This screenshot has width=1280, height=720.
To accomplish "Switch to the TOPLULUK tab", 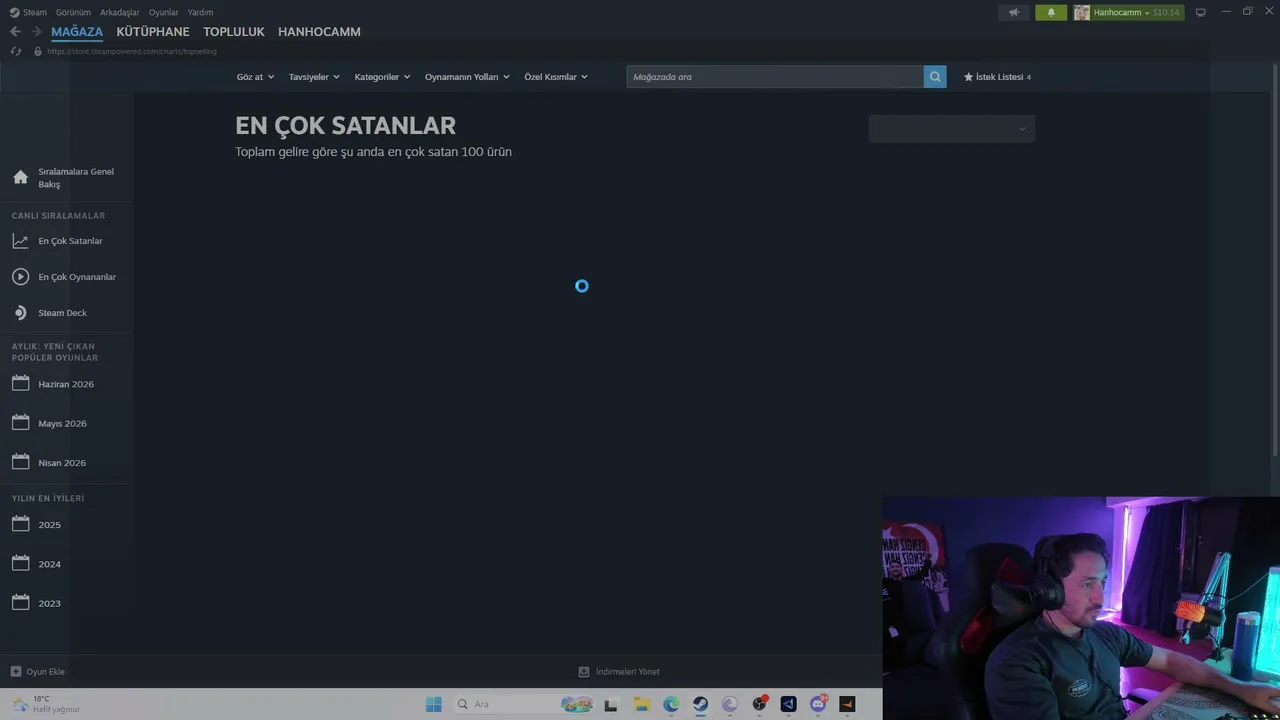I will tap(234, 32).
